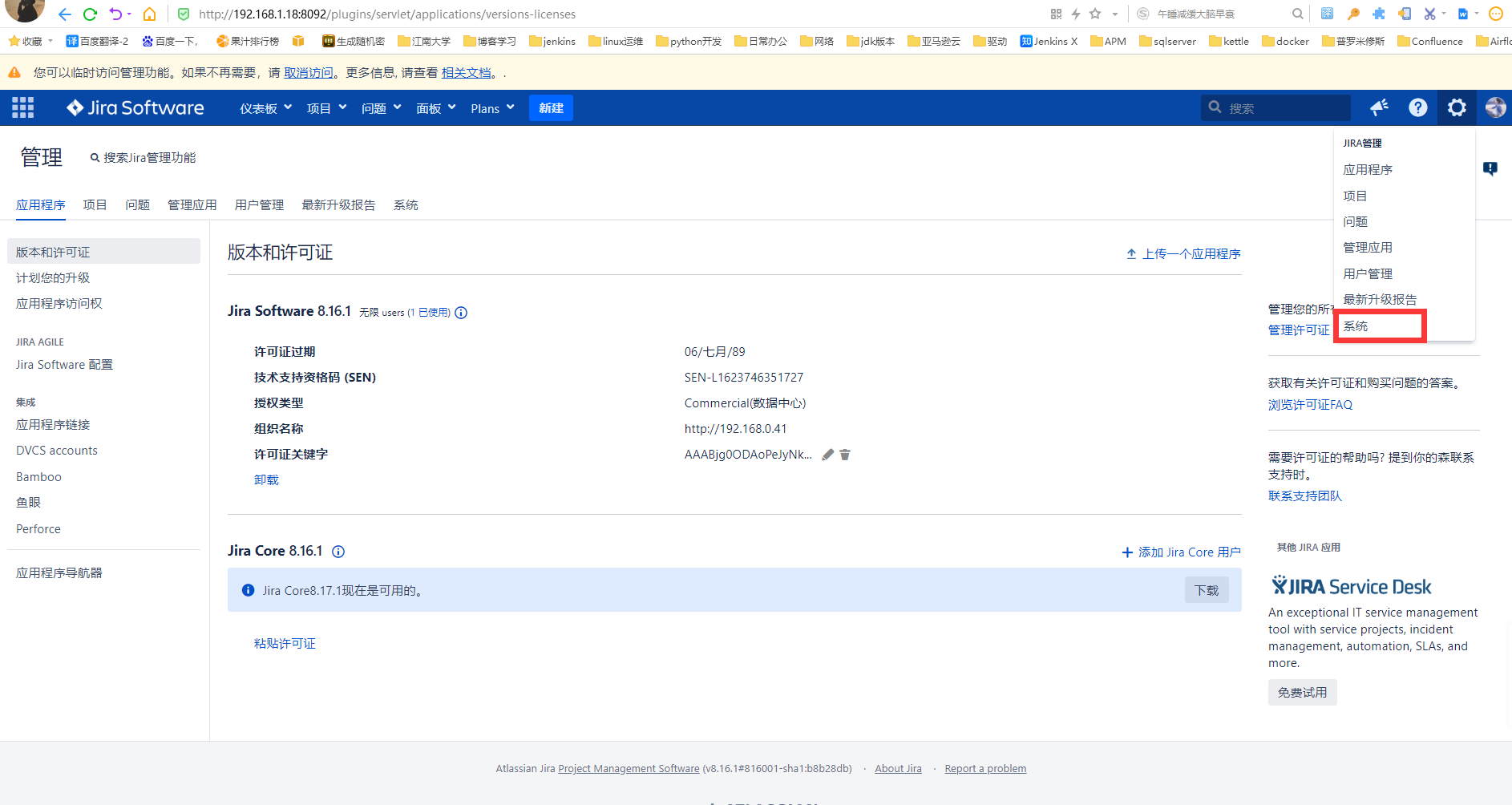This screenshot has height=805, width=1512.
Task: Expand the 问题 dropdown in header
Action: [x=381, y=108]
